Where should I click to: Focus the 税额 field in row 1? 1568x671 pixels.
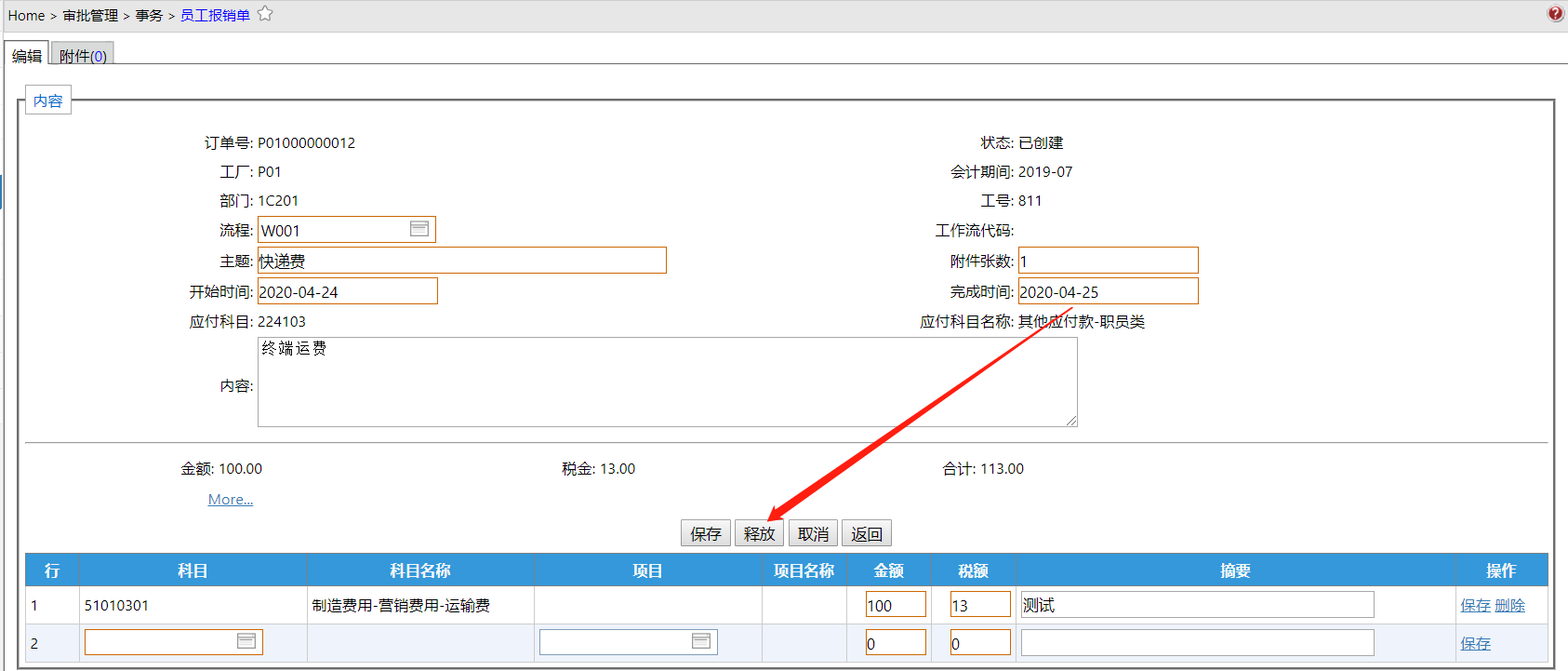[980, 604]
